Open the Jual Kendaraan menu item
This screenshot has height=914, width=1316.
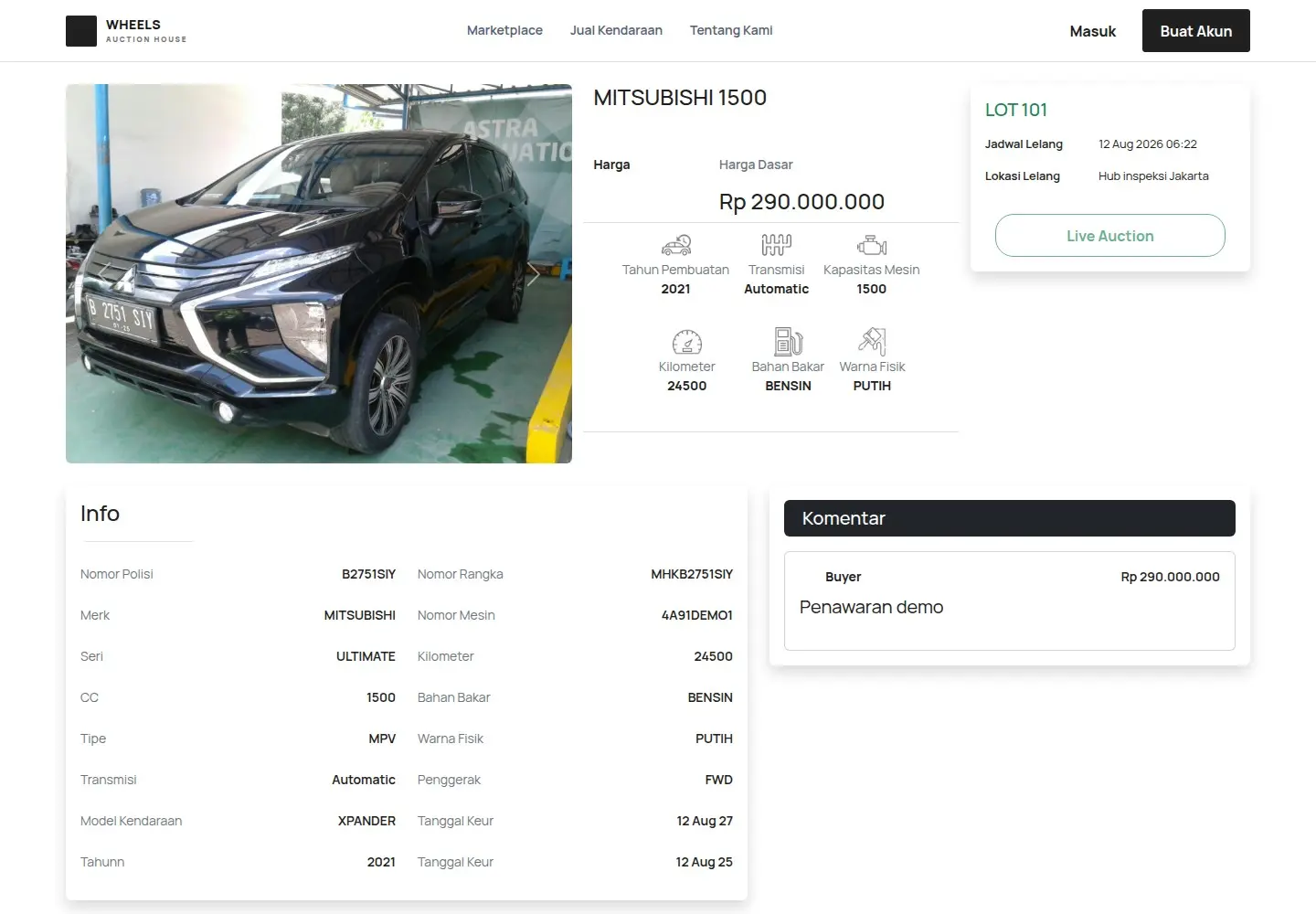click(x=616, y=30)
